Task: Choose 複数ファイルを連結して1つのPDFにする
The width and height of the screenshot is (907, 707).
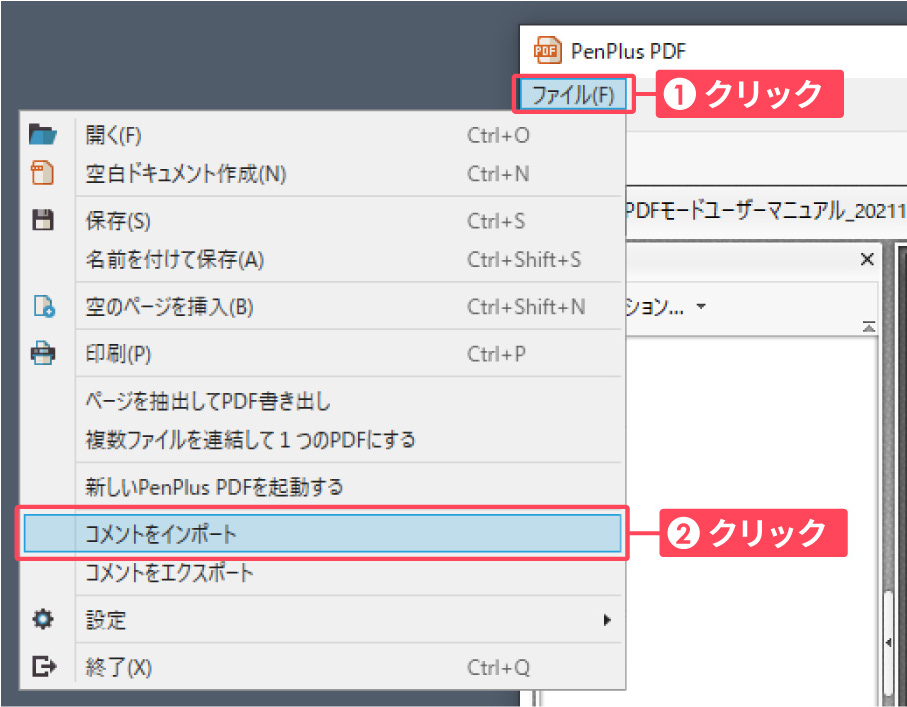Action: [x=322, y=440]
